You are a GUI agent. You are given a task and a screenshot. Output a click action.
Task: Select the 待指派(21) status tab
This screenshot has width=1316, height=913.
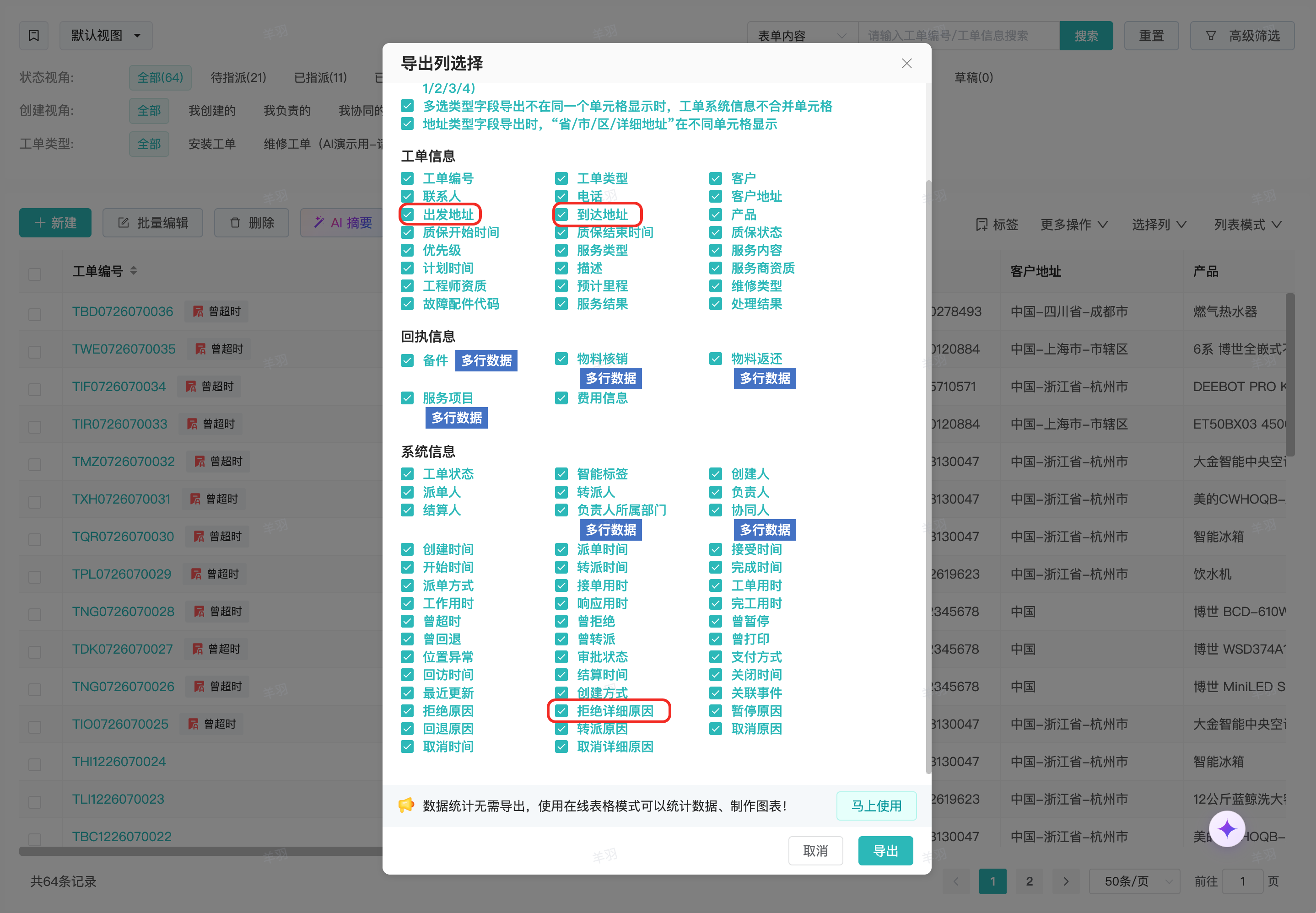coord(238,77)
